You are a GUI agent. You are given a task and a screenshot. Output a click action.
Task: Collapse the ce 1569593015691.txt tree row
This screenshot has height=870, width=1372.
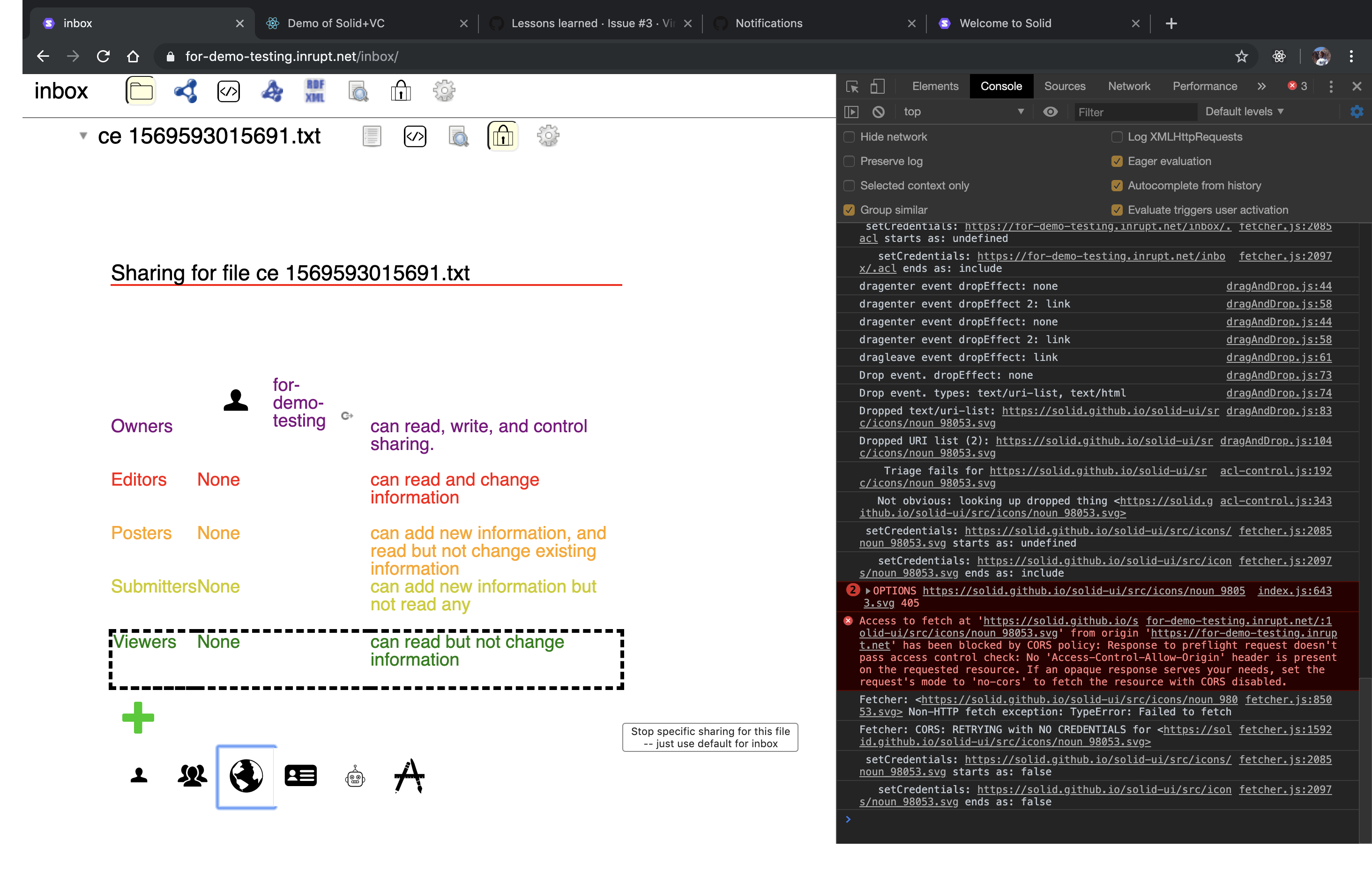tap(83, 135)
